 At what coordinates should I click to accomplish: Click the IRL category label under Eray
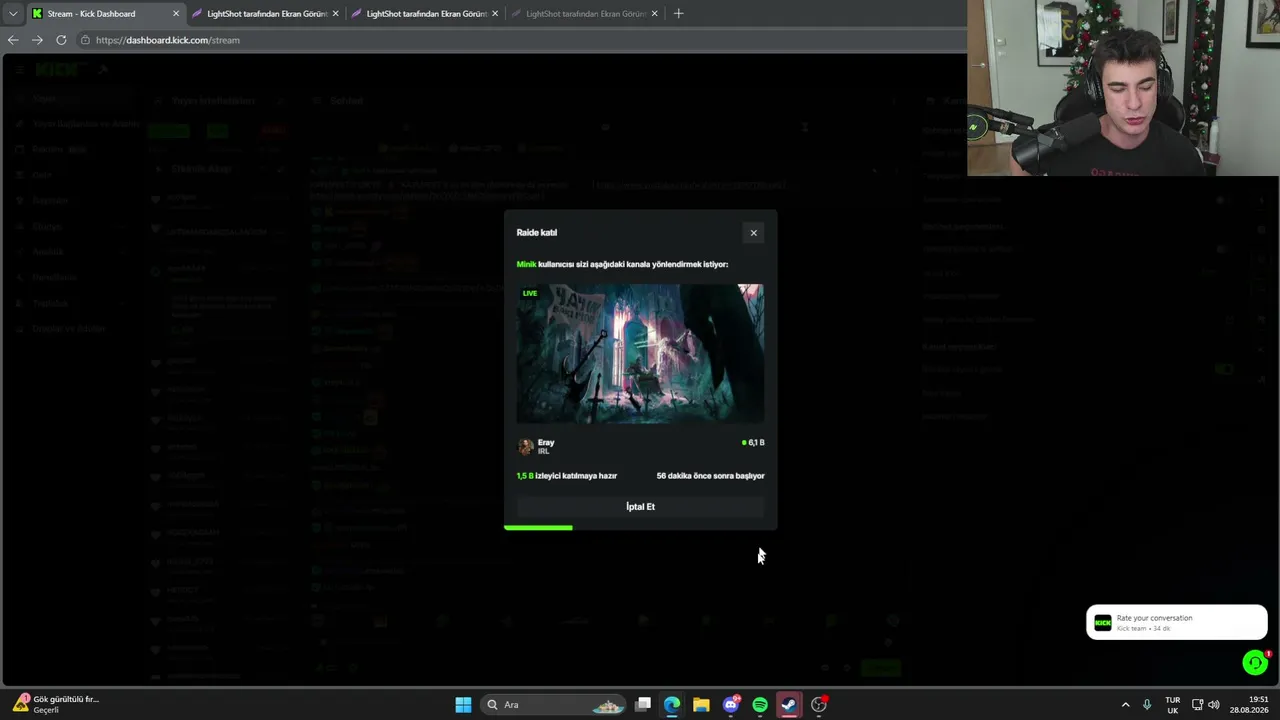544,452
